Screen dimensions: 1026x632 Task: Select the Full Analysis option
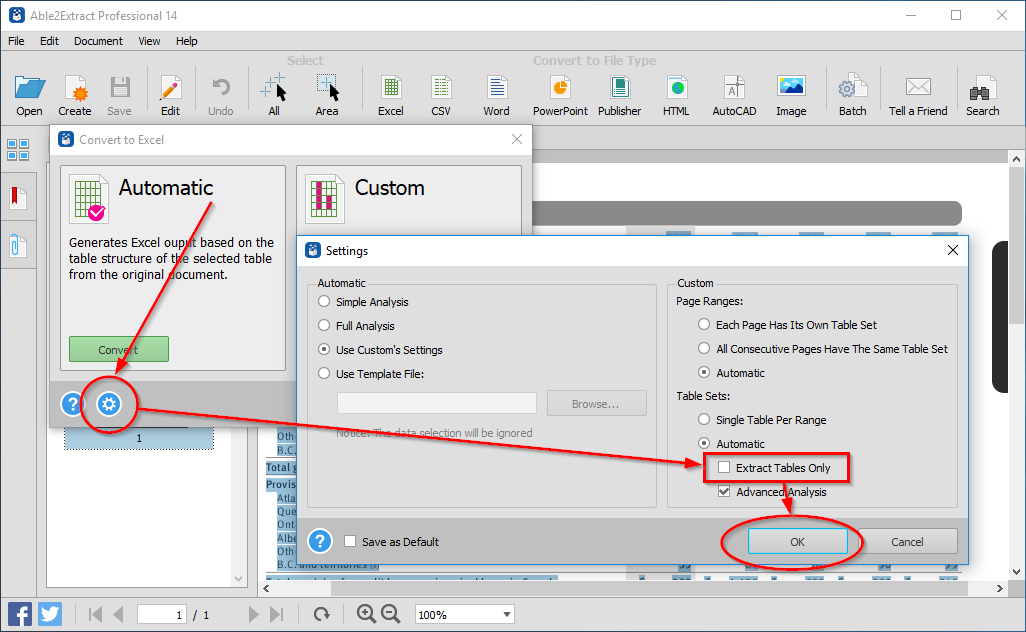(x=325, y=324)
